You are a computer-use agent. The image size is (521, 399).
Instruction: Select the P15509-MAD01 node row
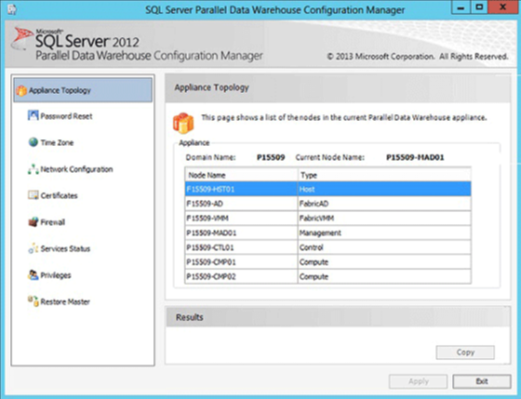tap(328, 233)
